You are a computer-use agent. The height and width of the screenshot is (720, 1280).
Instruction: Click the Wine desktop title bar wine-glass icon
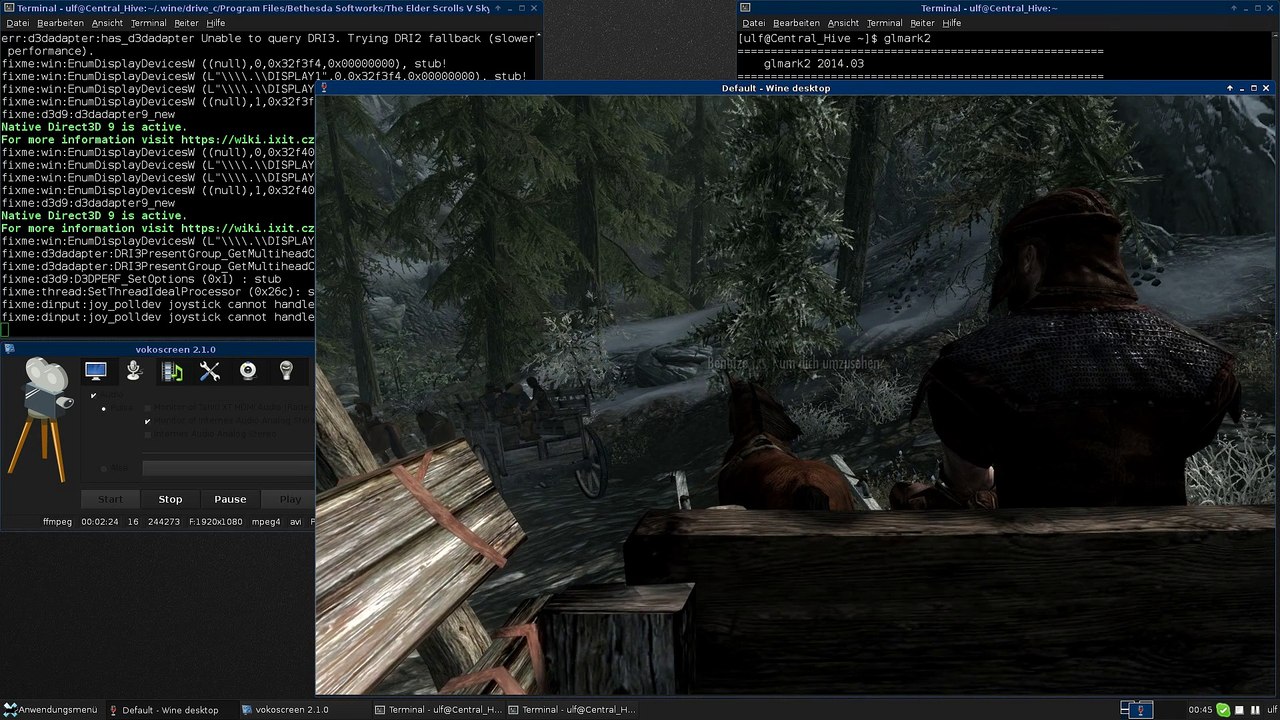pyautogui.click(x=323, y=88)
